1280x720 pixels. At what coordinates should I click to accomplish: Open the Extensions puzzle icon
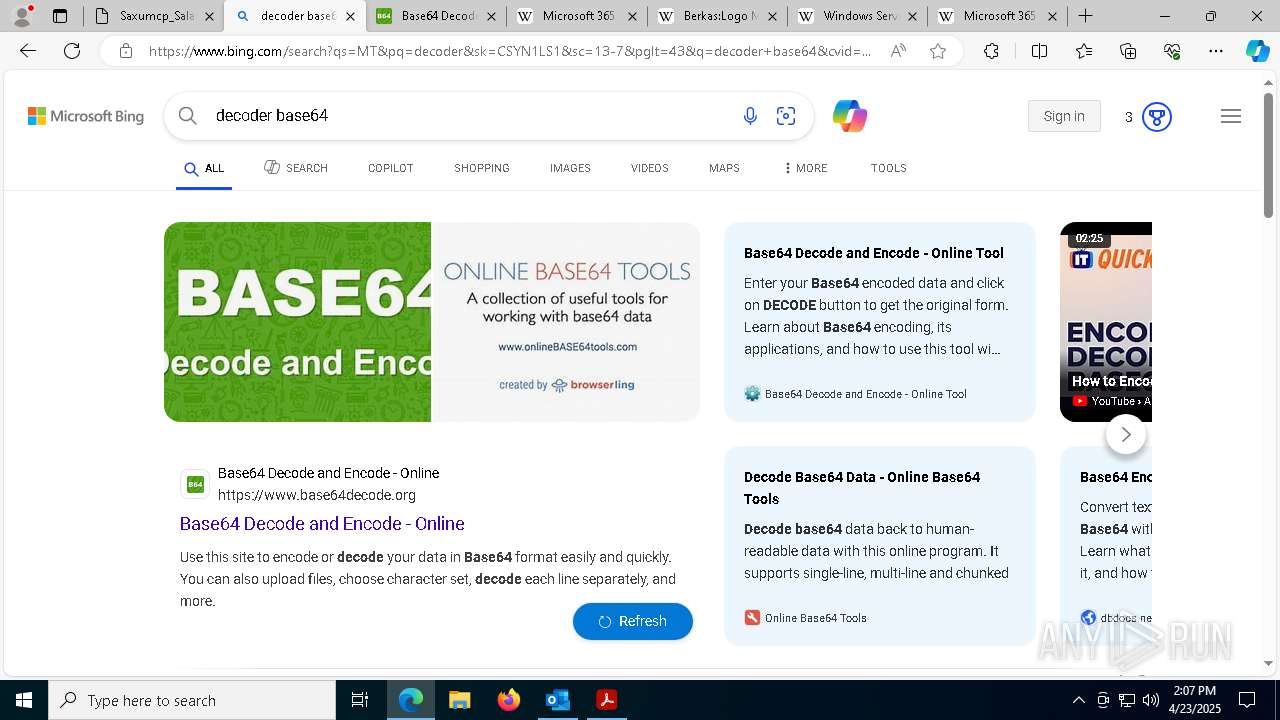(991, 51)
